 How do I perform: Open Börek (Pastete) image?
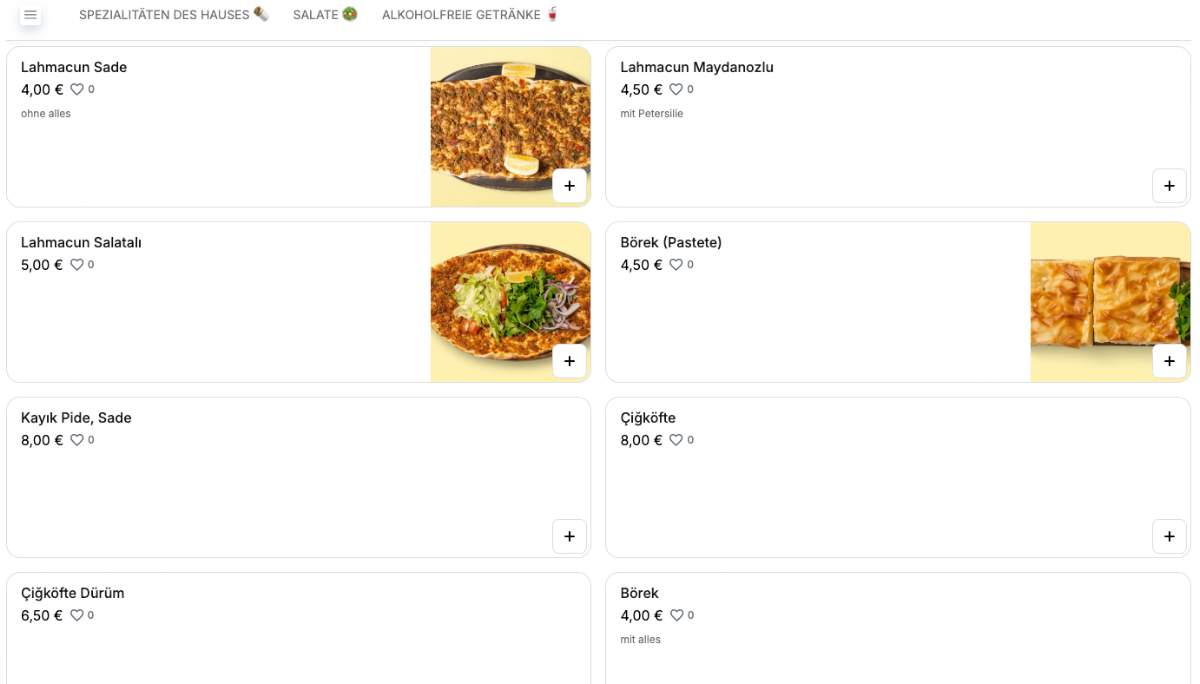click(1110, 302)
